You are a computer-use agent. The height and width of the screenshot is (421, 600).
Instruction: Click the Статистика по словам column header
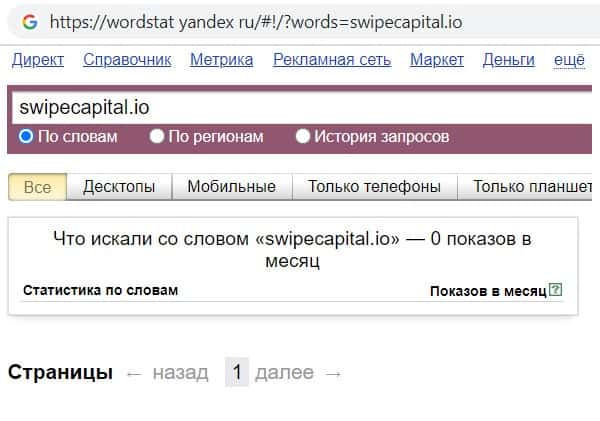coord(101,290)
